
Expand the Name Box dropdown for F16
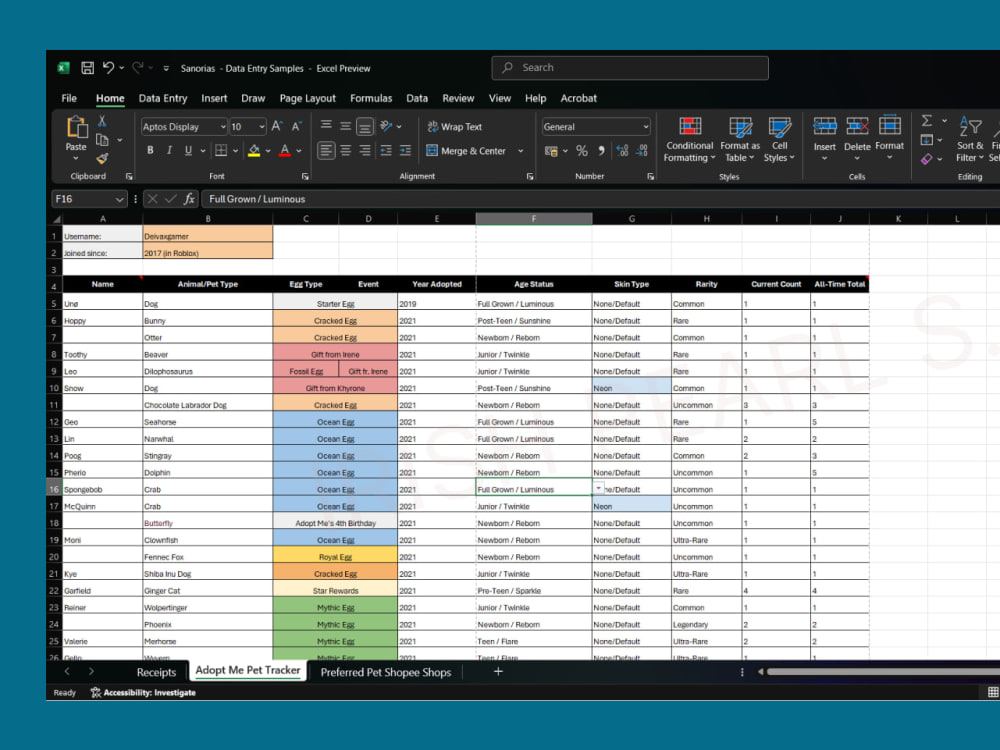(x=119, y=200)
